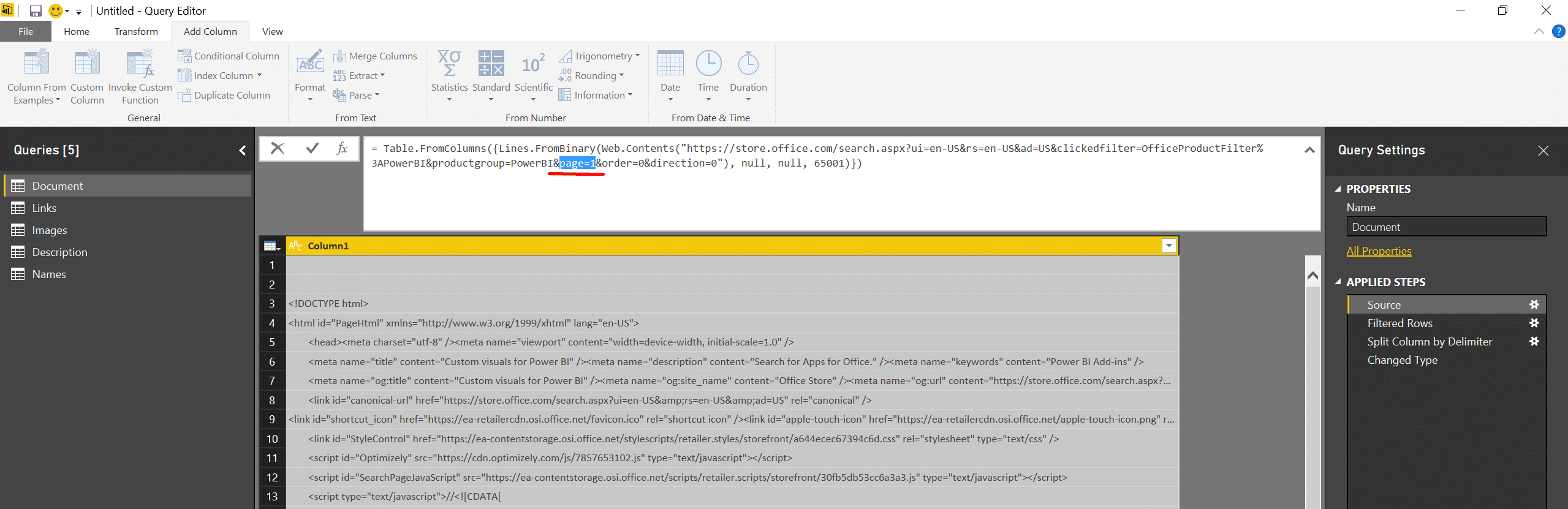
Task: Select the Source applied step
Action: pos(1446,304)
